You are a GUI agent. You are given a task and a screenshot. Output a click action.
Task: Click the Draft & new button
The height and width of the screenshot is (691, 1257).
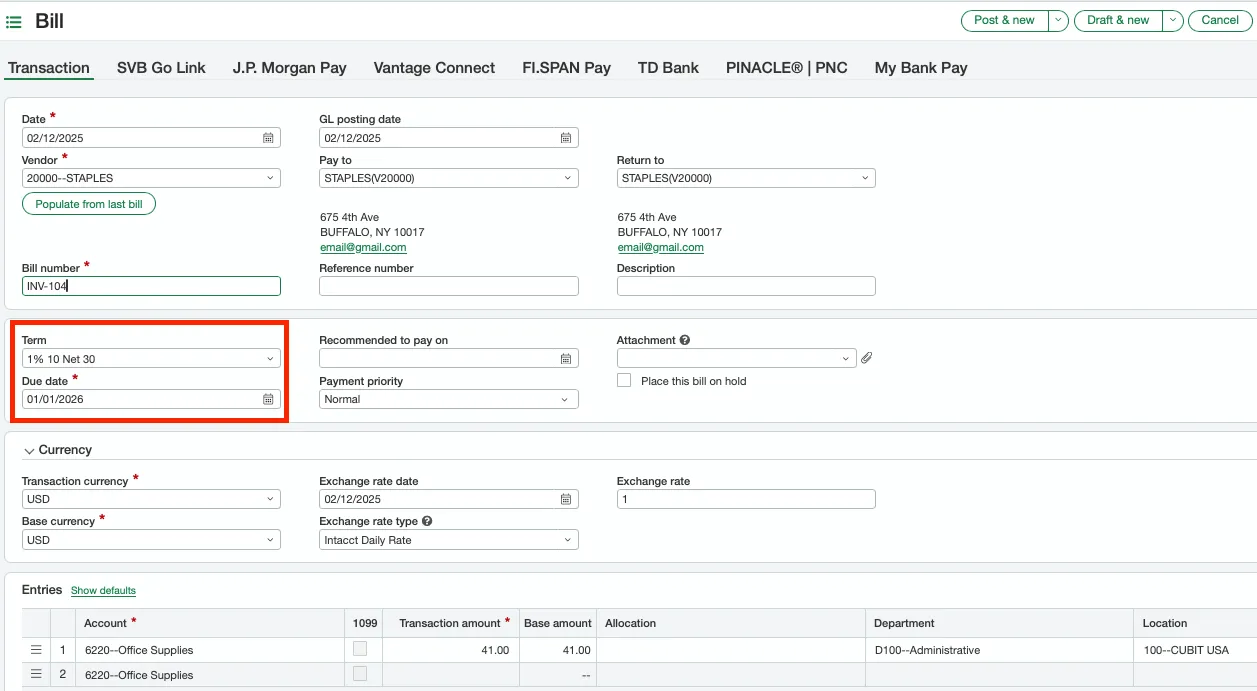click(1119, 20)
